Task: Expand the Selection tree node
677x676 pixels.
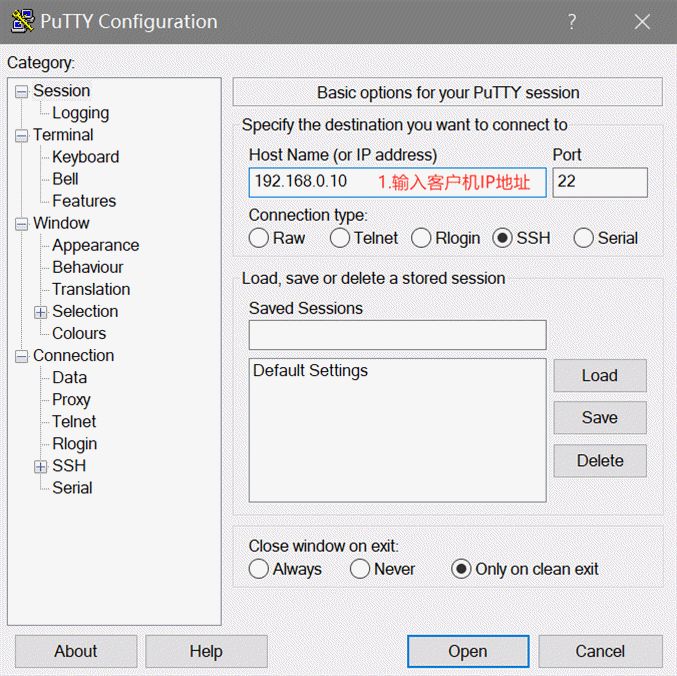Action: point(41,312)
